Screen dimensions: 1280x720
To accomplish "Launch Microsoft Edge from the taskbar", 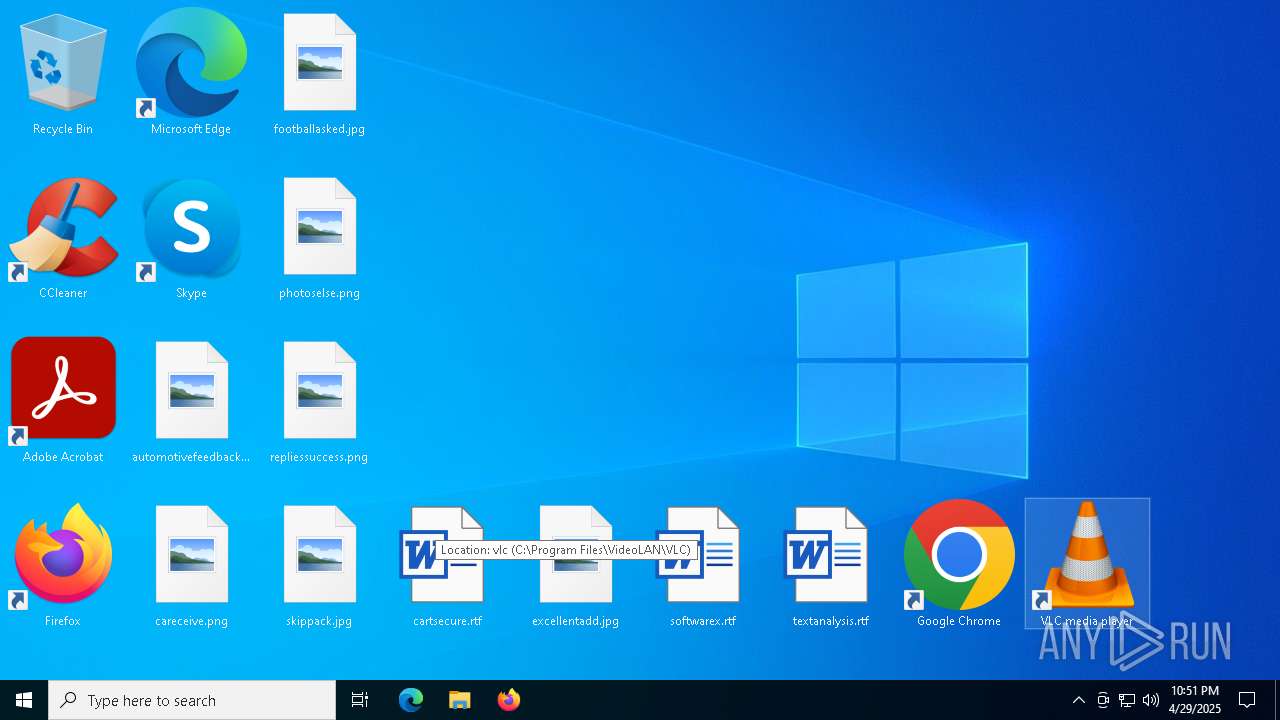I will tap(411, 700).
